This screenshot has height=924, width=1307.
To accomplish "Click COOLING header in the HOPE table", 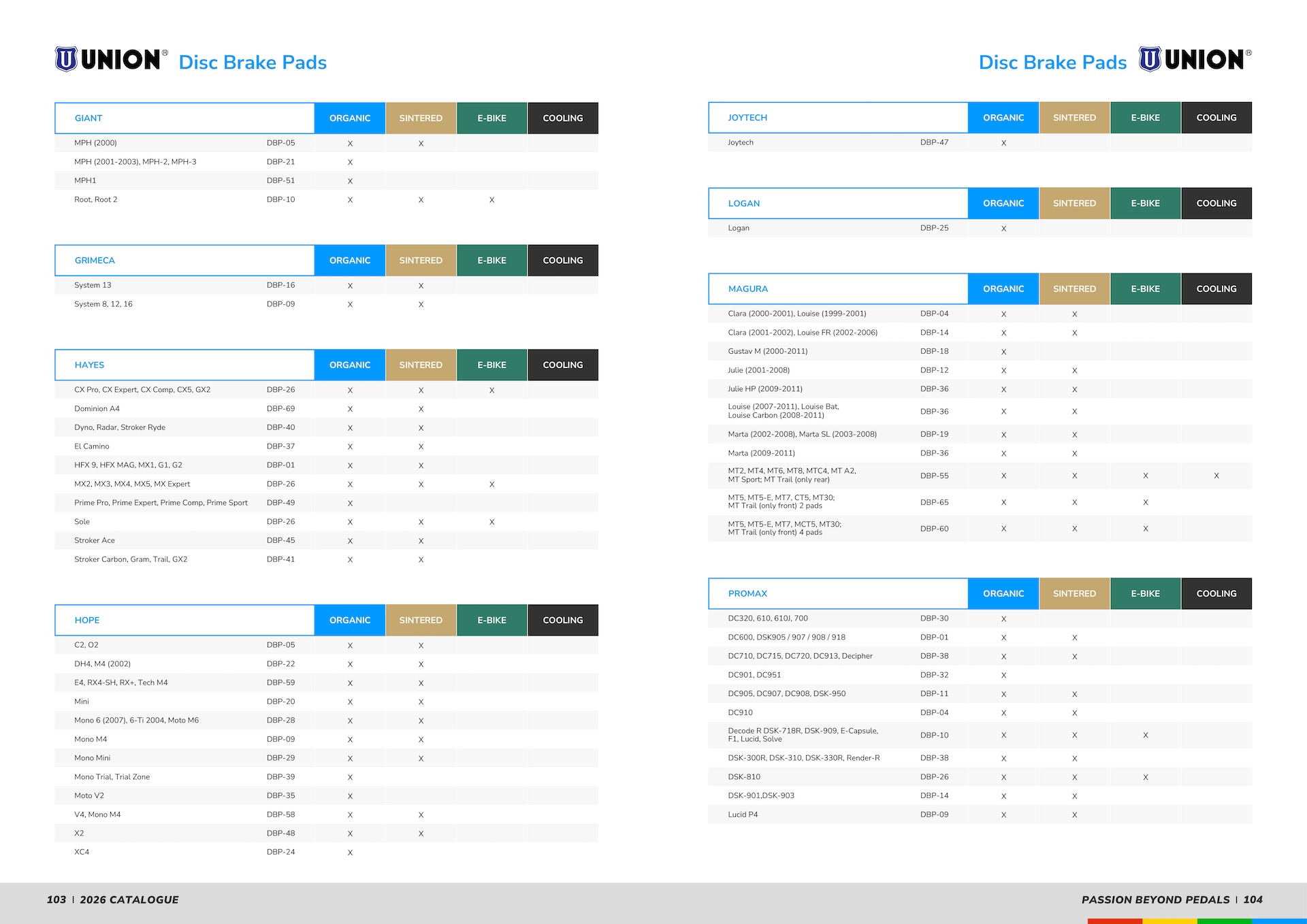I will pos(563,621).
